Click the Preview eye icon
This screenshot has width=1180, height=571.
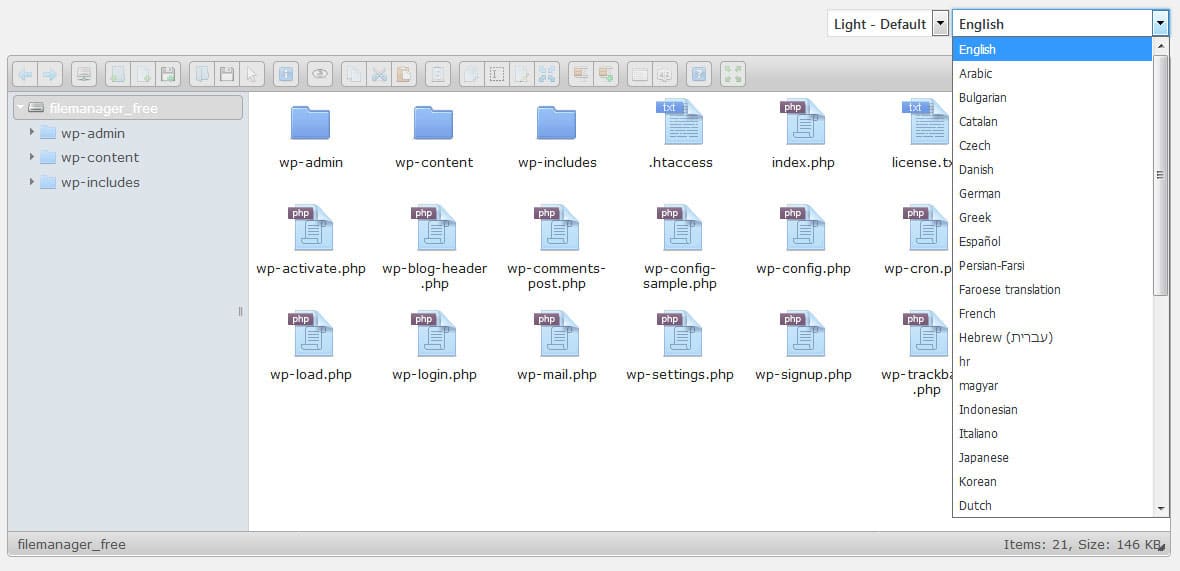tap(319, 74)
